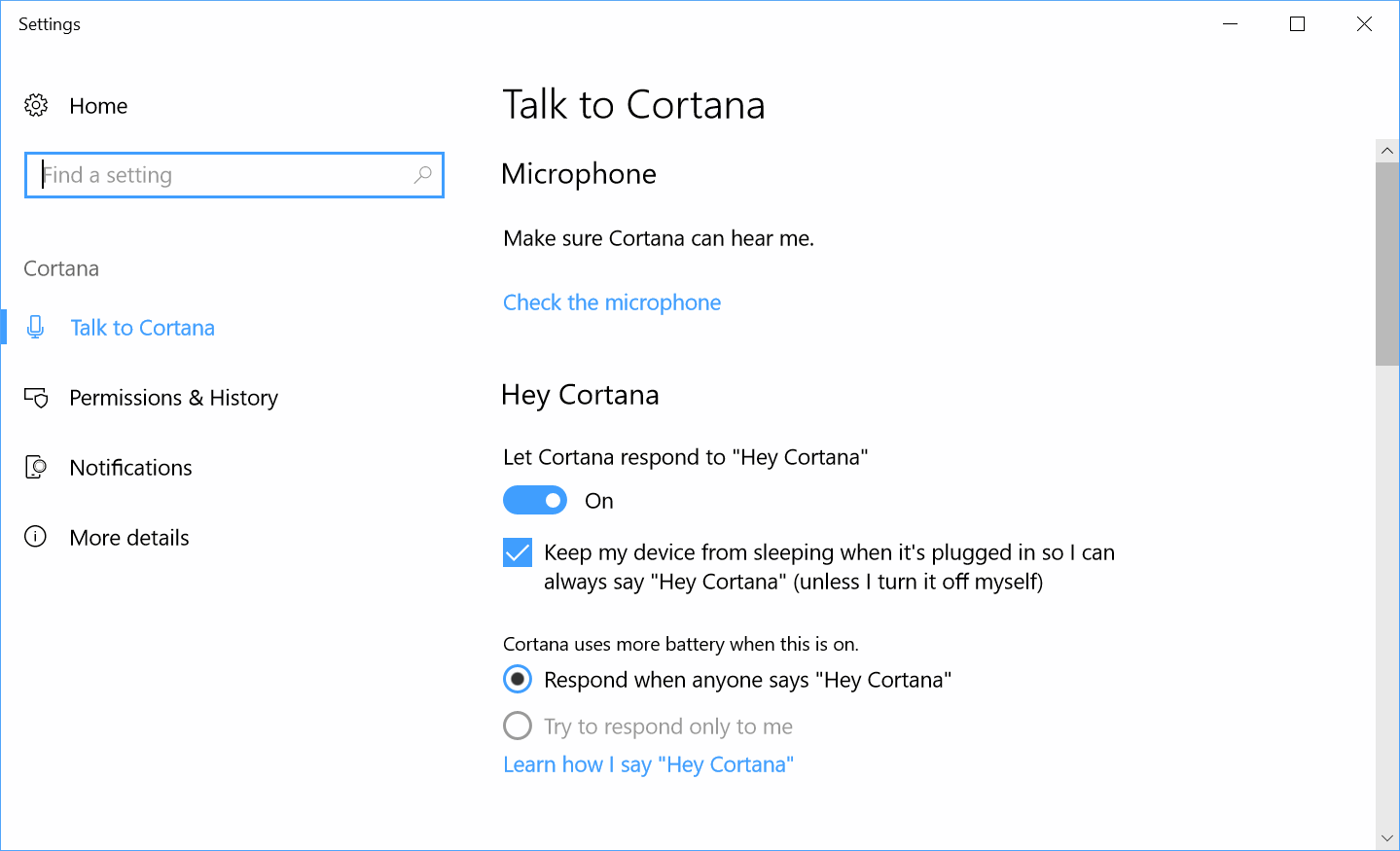Select Try to respond only to me

point(518,726)
